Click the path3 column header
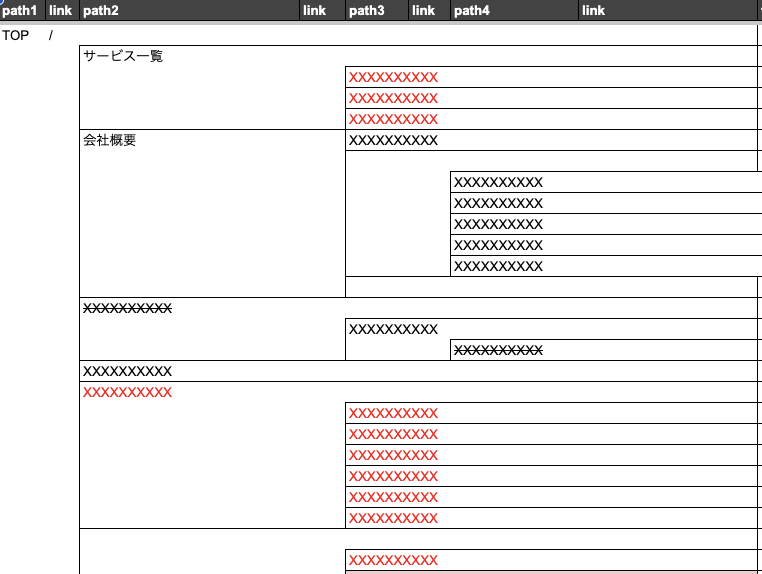The image size is (762, 574). tap(377, 10)
